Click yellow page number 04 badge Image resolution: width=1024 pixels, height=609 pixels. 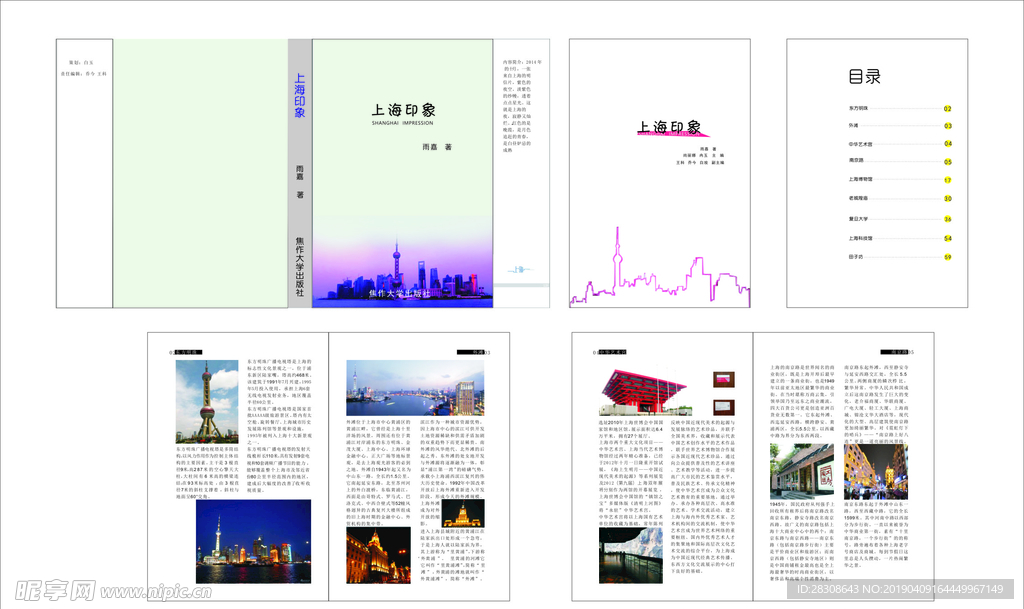tap(947, 144)
